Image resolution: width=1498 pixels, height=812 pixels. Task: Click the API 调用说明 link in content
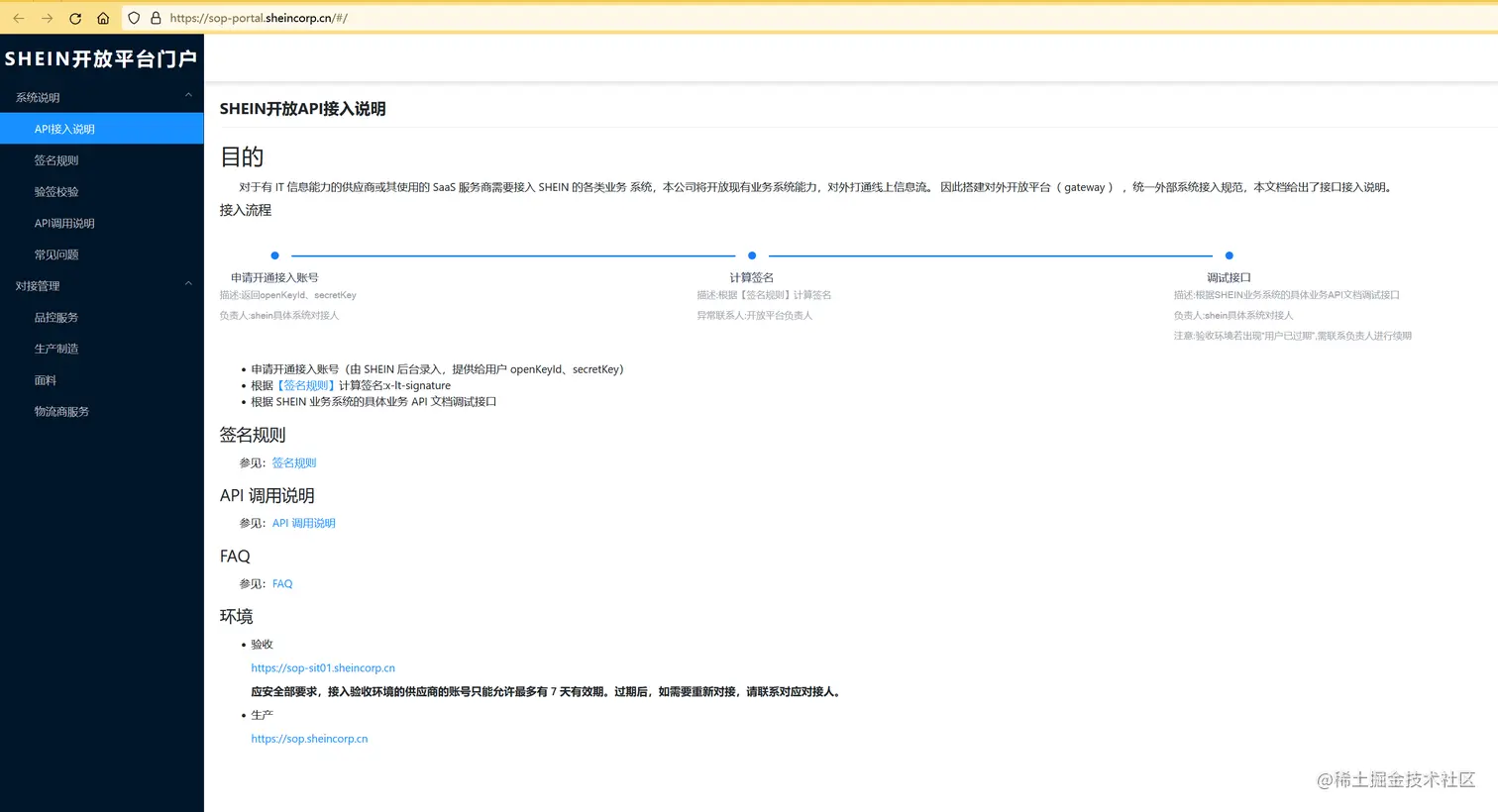303,523
